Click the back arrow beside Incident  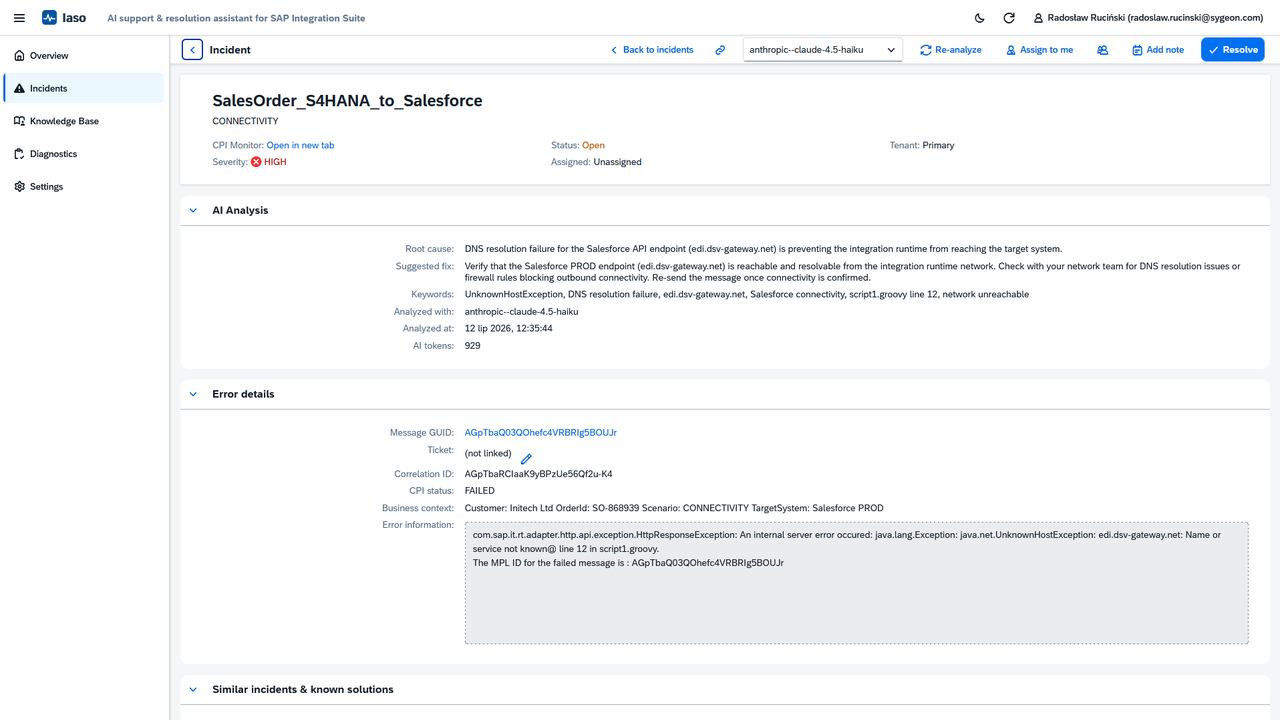pos(192,50)
